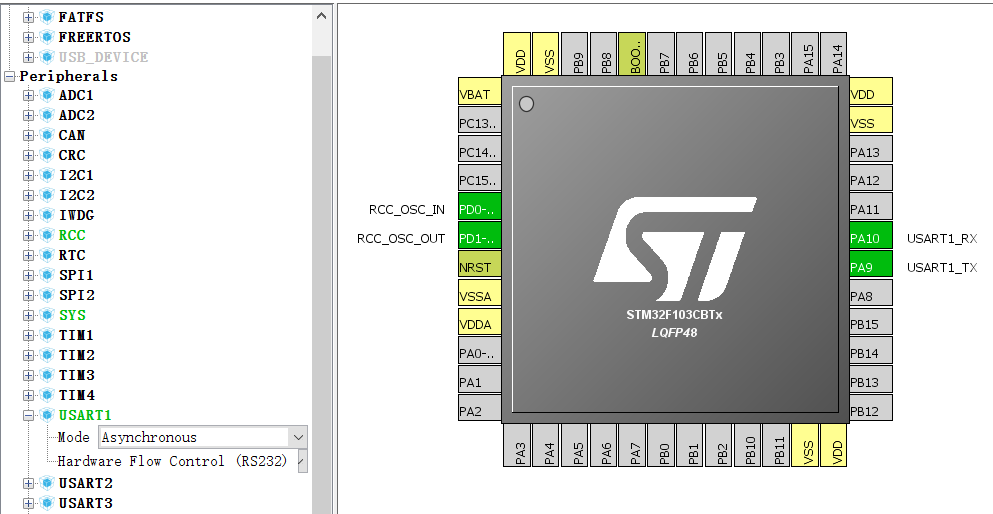Expand the SPI1 tree node
Image resolution: width=993 pixels, height=514 pixels.
pyautogui.click(x=28, y=275)
